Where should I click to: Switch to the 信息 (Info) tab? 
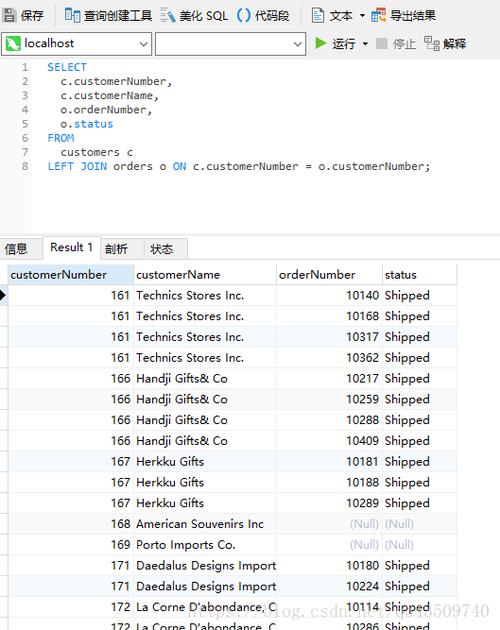click(16, 249)
